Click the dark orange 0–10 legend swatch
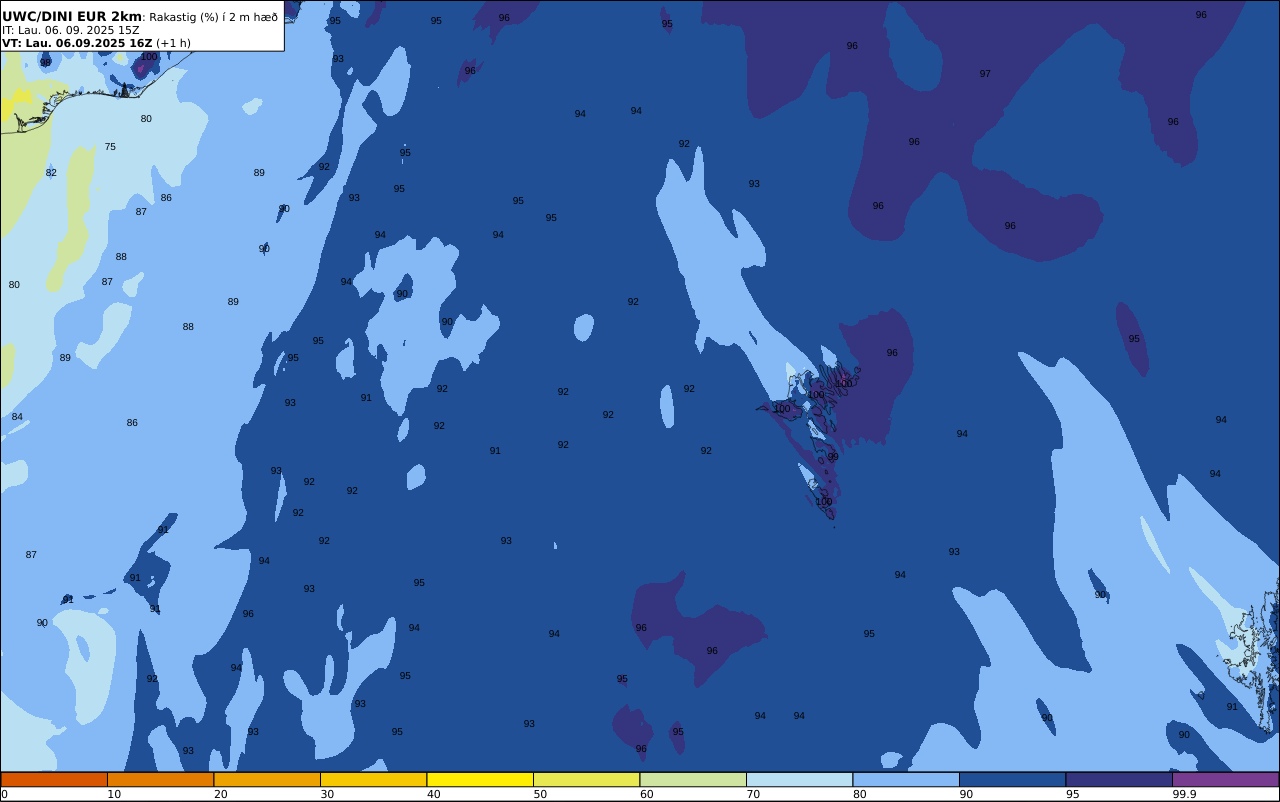 coord(54,779)
